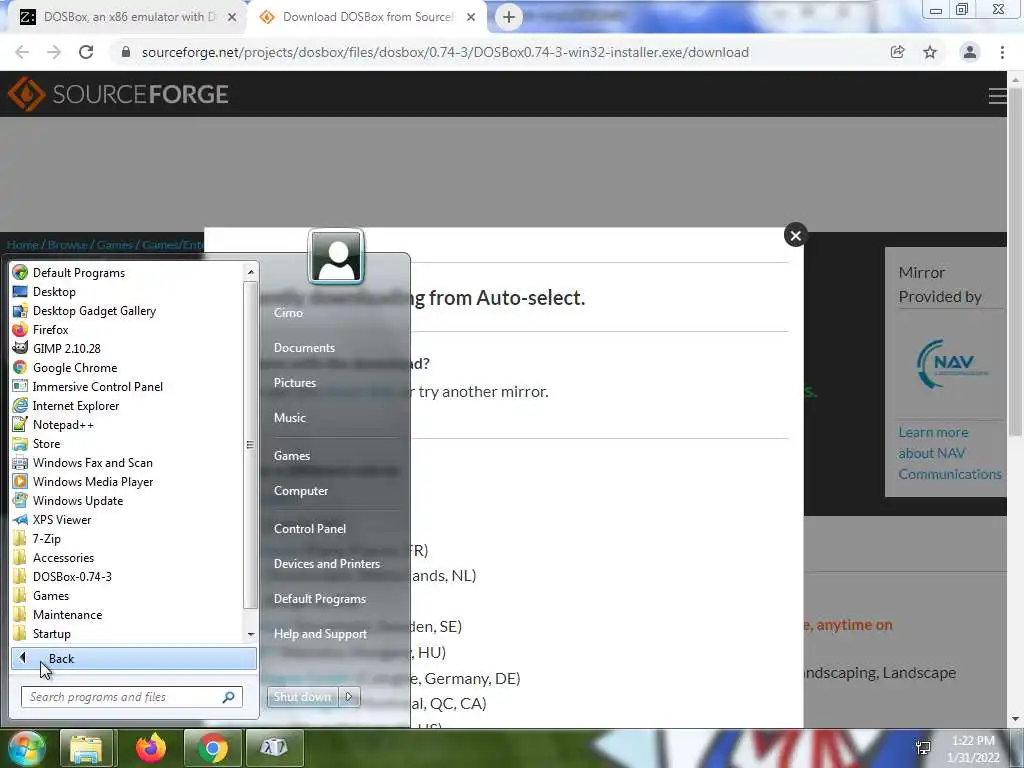Viewport: 1024px width, 768px height.
Task: Click the Start orb on the taskbar
Action: click(26, 748)
